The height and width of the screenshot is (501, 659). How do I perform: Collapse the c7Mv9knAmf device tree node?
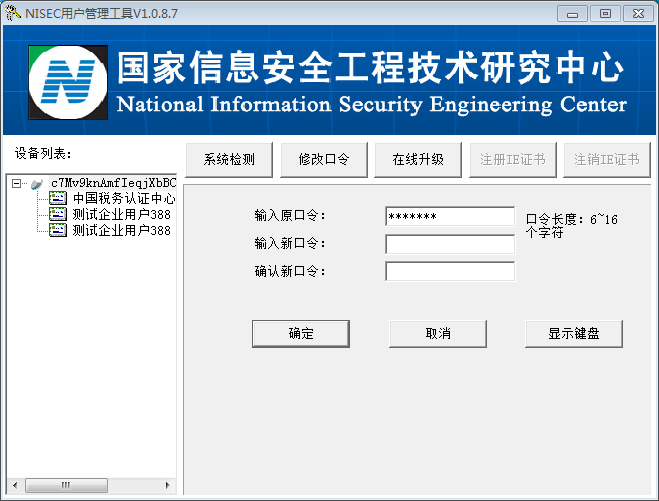17,184
